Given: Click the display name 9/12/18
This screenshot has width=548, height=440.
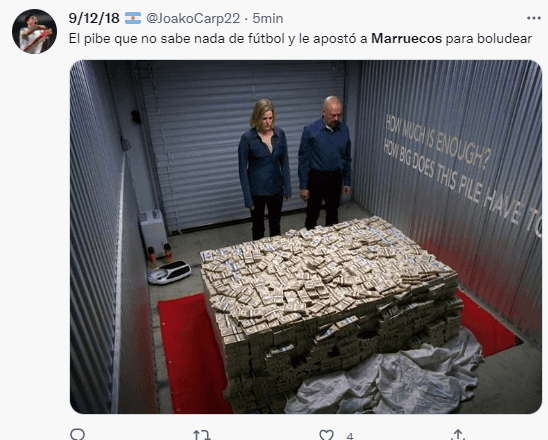Looking at the screenshot, I should pos(94,18).
